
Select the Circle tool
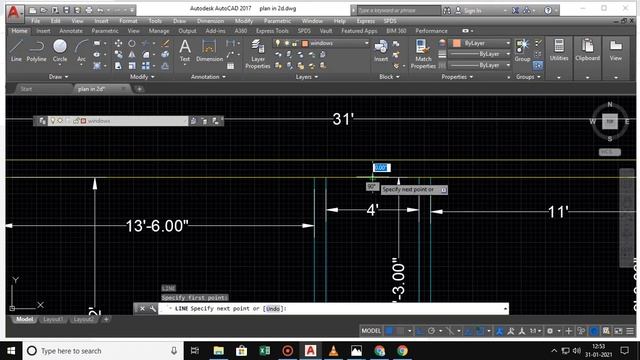tap(60, 51)
